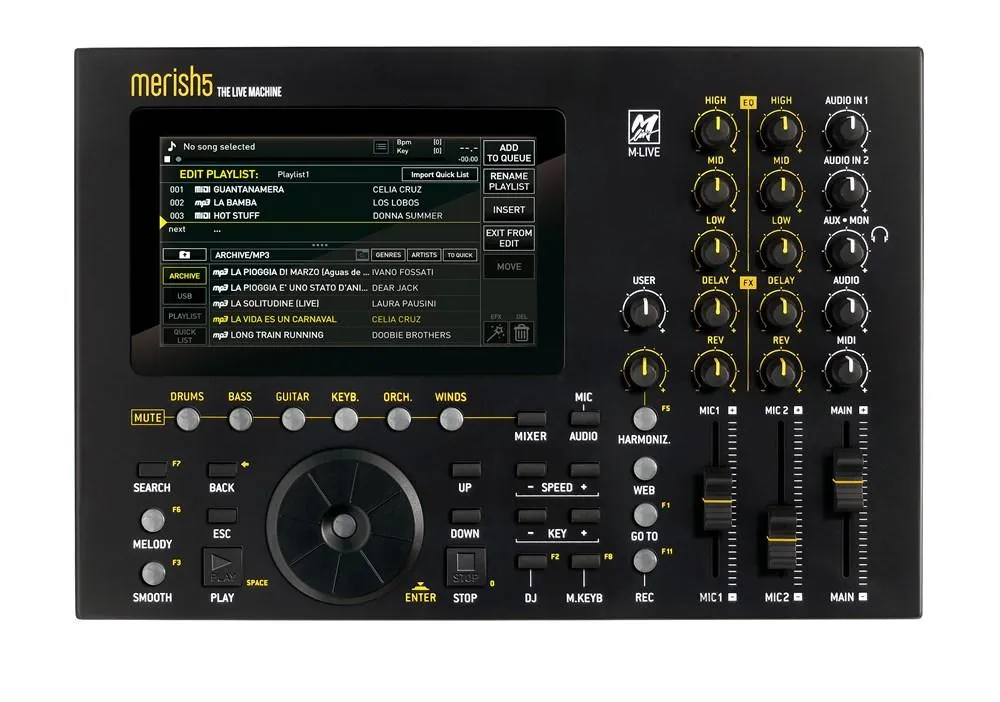Filter the archive by ARTISTS
This screenshot has width=1000, height=702.
(424, 255)
